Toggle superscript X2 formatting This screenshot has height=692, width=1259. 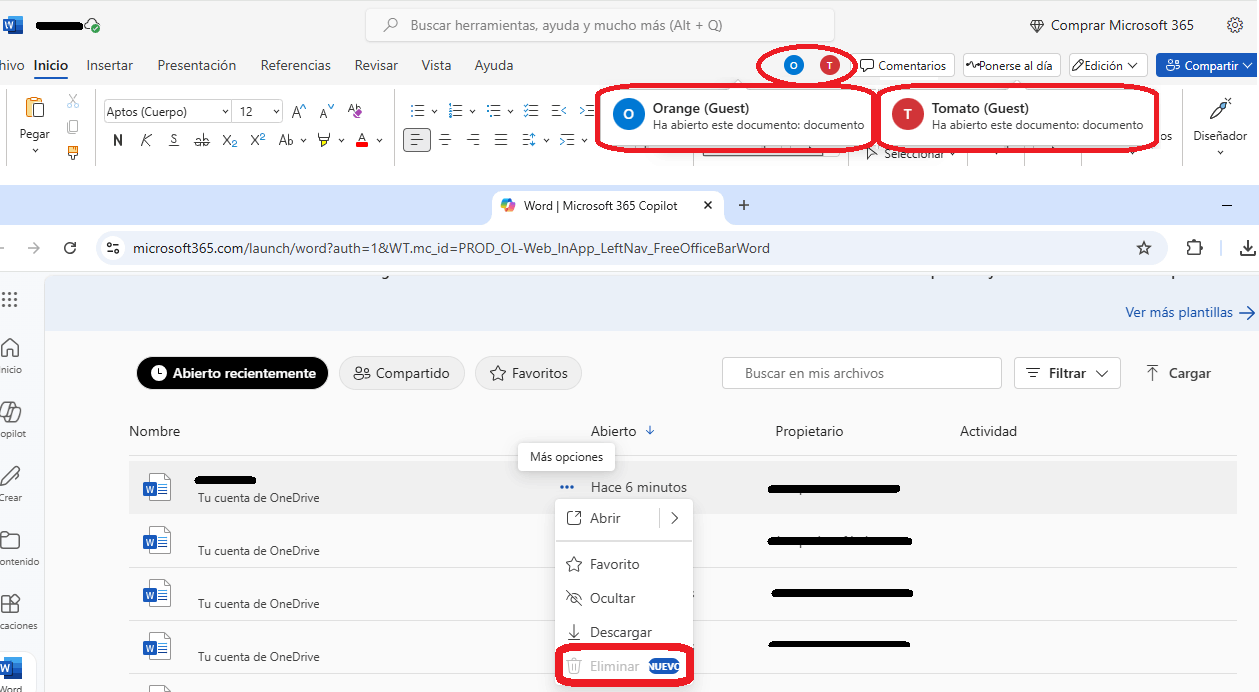point(257,140)
